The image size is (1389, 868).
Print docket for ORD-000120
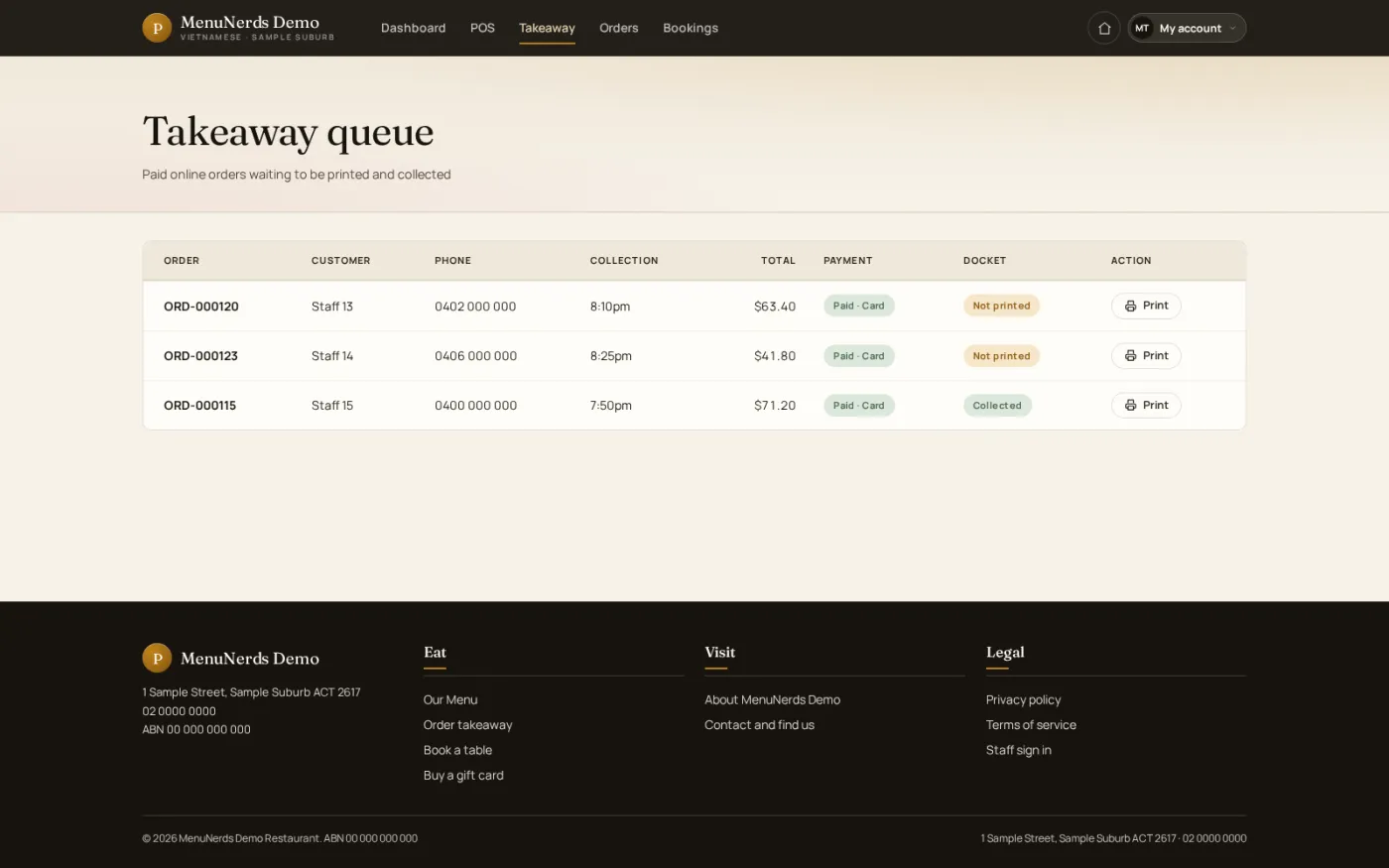pos(1146,306)
